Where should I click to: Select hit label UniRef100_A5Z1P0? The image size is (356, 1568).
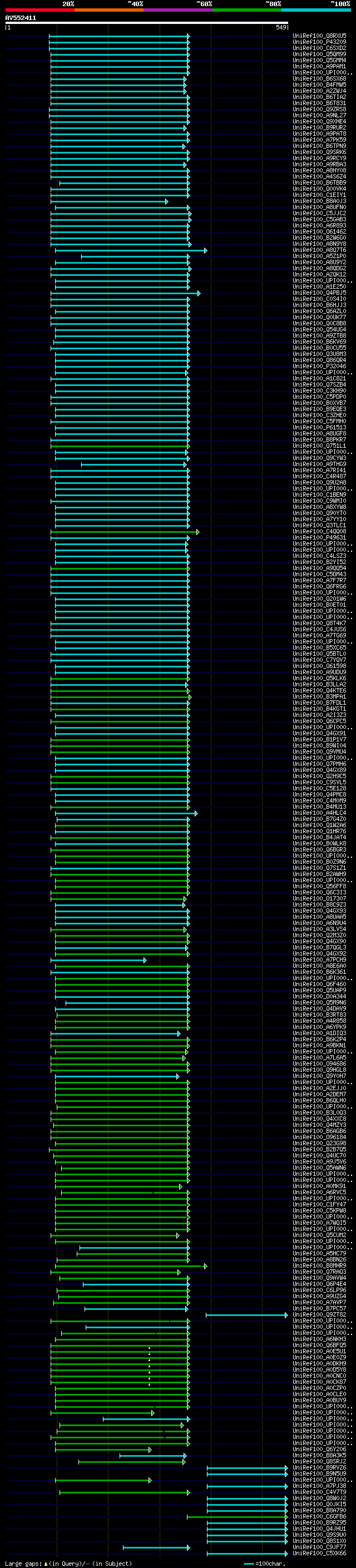click(319, 256)
